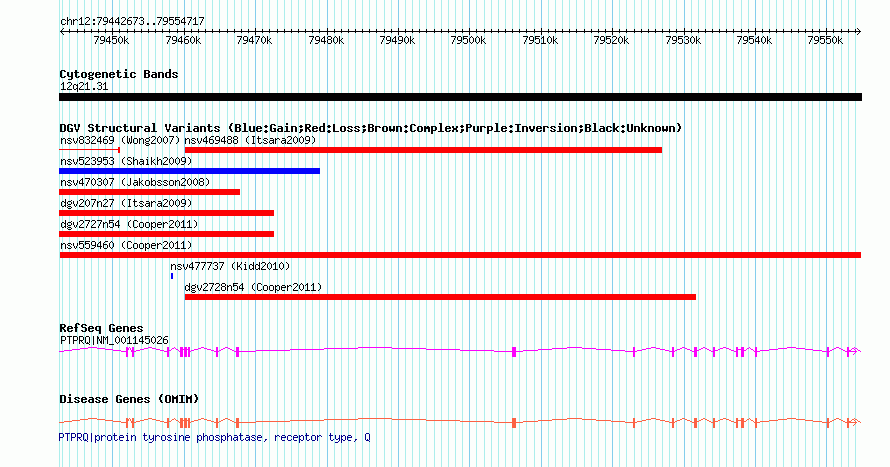Click the tiny blue nsv477737 (Kidd2010) marker
890x467 pixels.
point(172,276)
